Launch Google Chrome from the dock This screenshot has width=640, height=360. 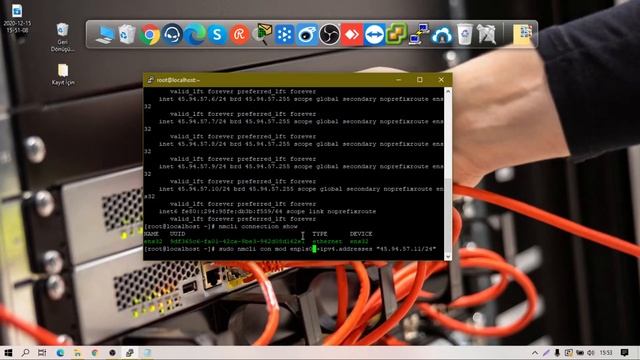click(x=150, y=35)
